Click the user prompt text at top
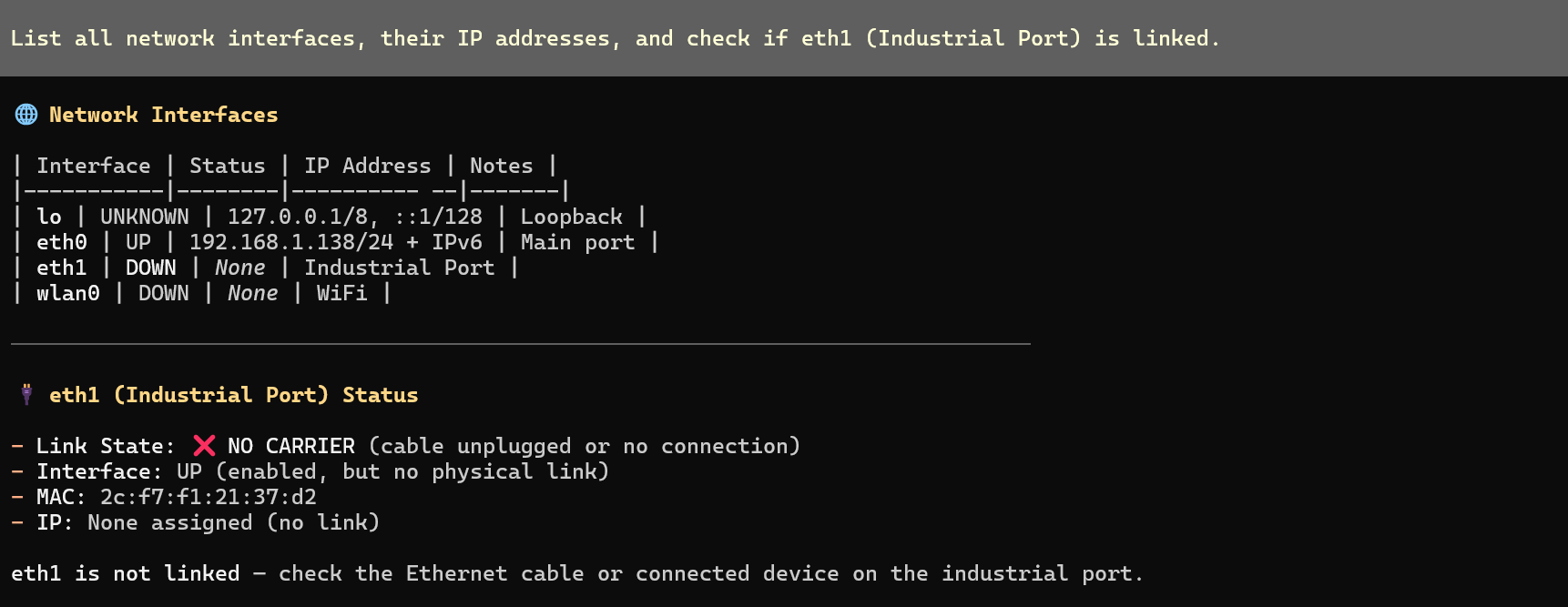The height and width of the screenshot is (607, 1568). click(615, 38)
